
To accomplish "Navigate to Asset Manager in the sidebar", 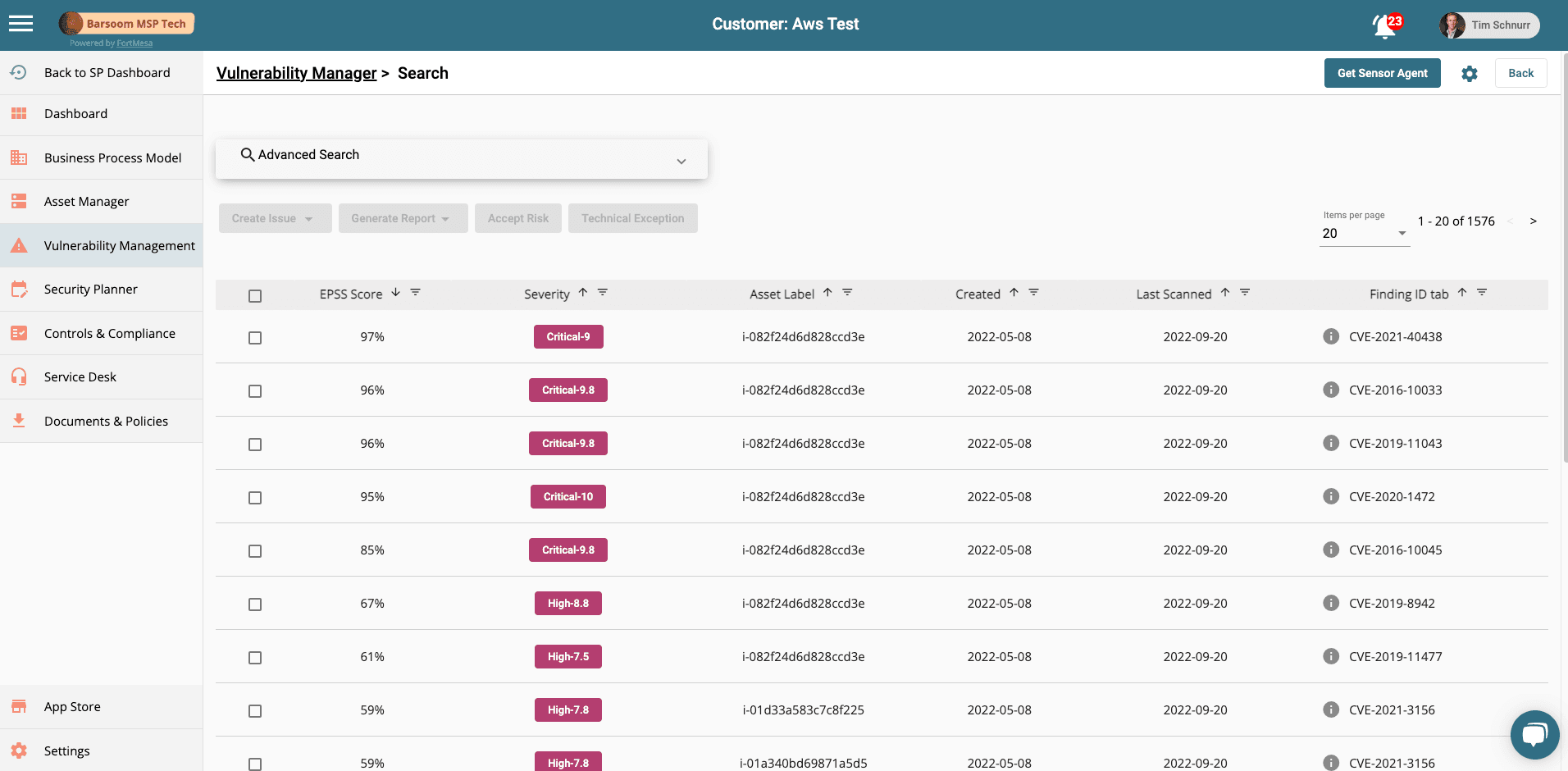I will point(86,202).
